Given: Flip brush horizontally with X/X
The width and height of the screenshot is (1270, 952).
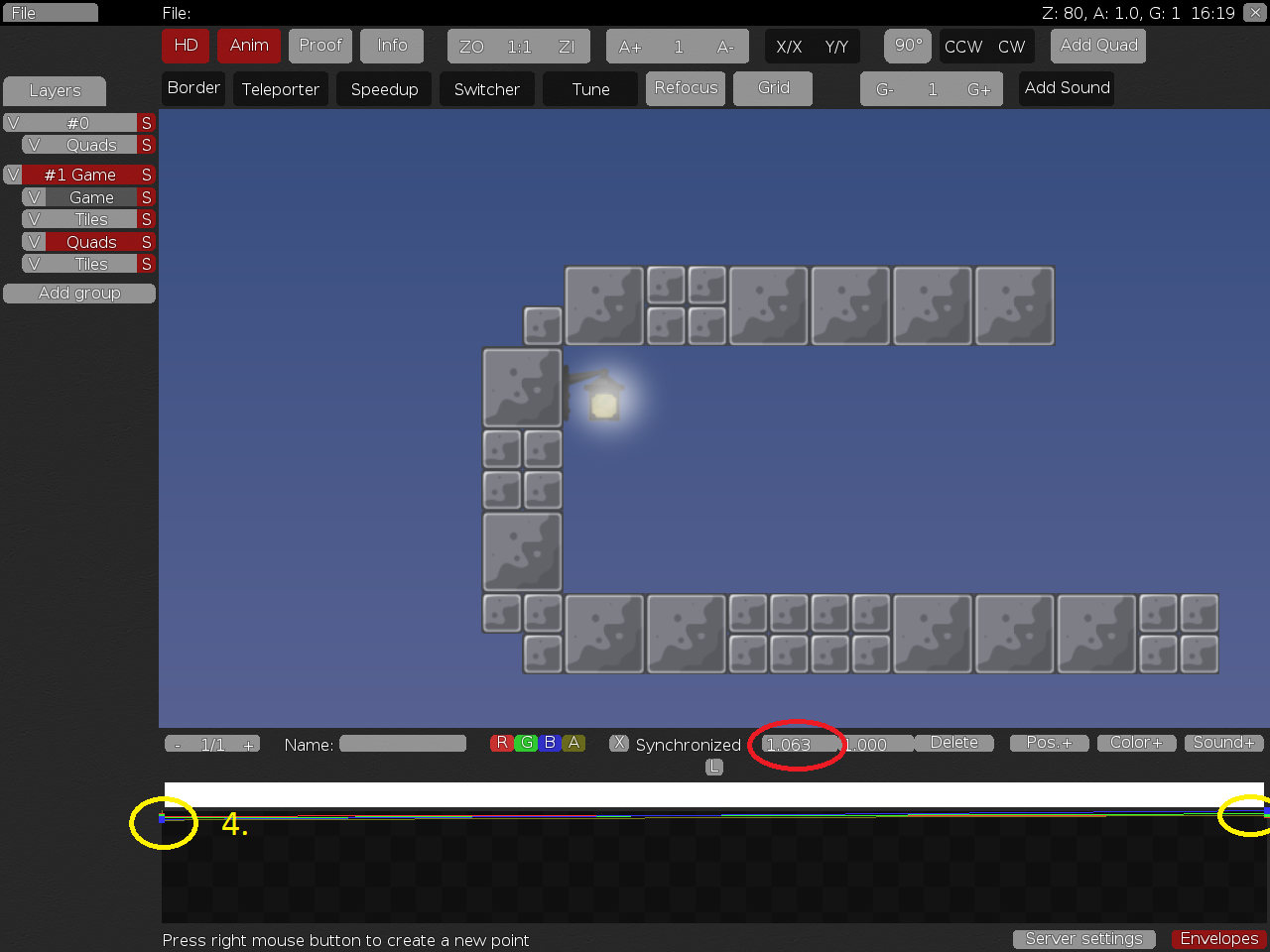Looking at the screenshot, I should pyautogui.click(x=789, y=47).
